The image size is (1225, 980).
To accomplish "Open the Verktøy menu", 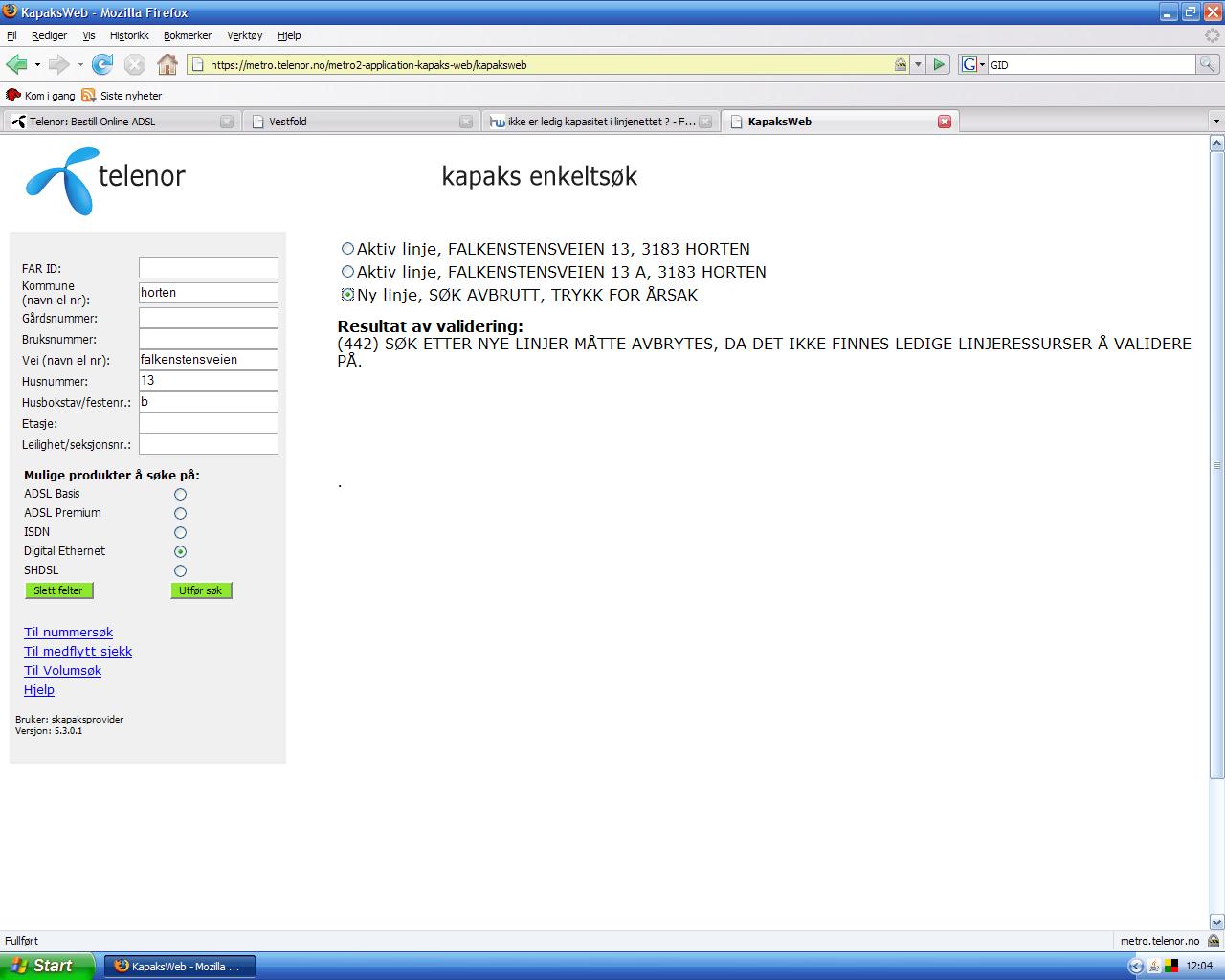I will pos(244,35).
